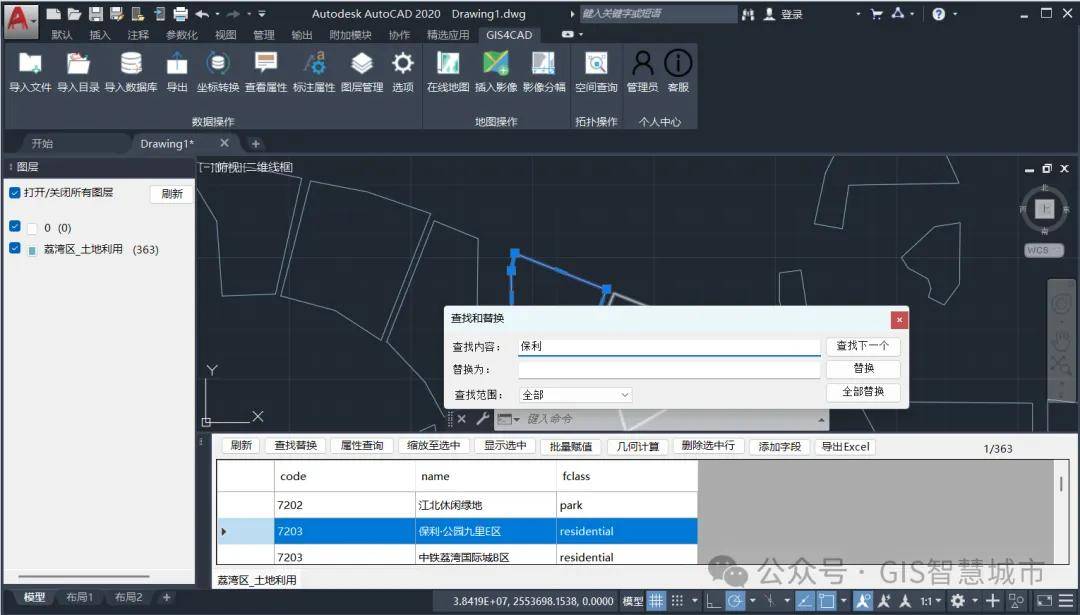Viewport: 1080px width, 615px height.
Task: Switch to the GIS4CAD ribbon tab
Action: coord(508,34)
